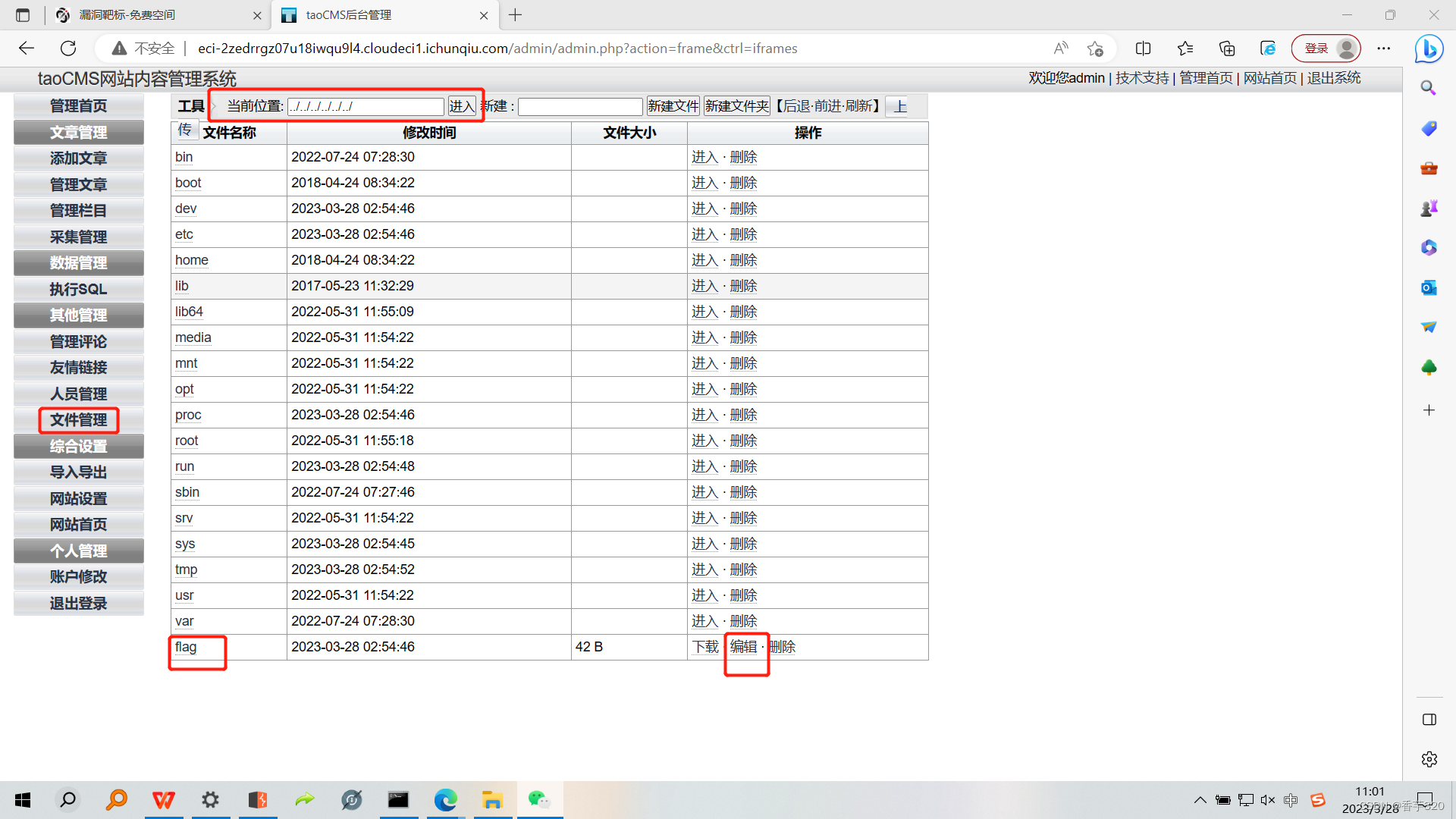Viewport: 1456px width, 819px height.
Task: Click 删除 link in the tmp row
Action: tap(743, 570)
